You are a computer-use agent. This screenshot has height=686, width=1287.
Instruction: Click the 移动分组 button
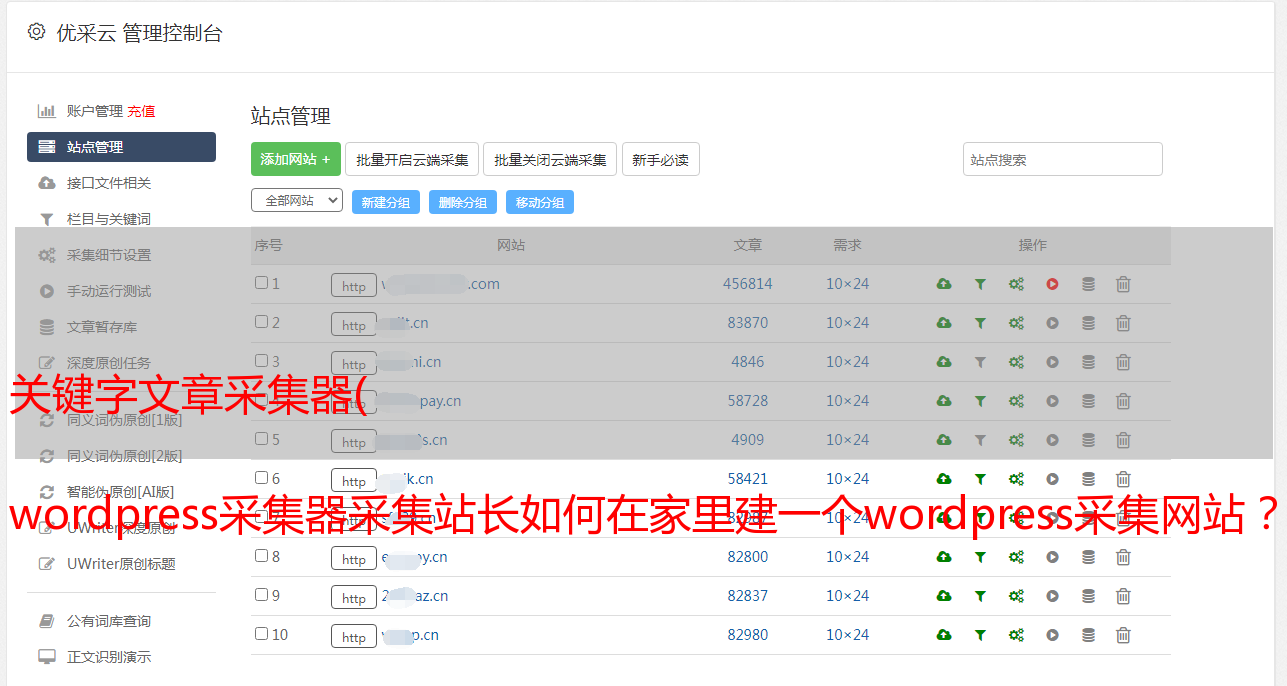(x=540, y=202)
